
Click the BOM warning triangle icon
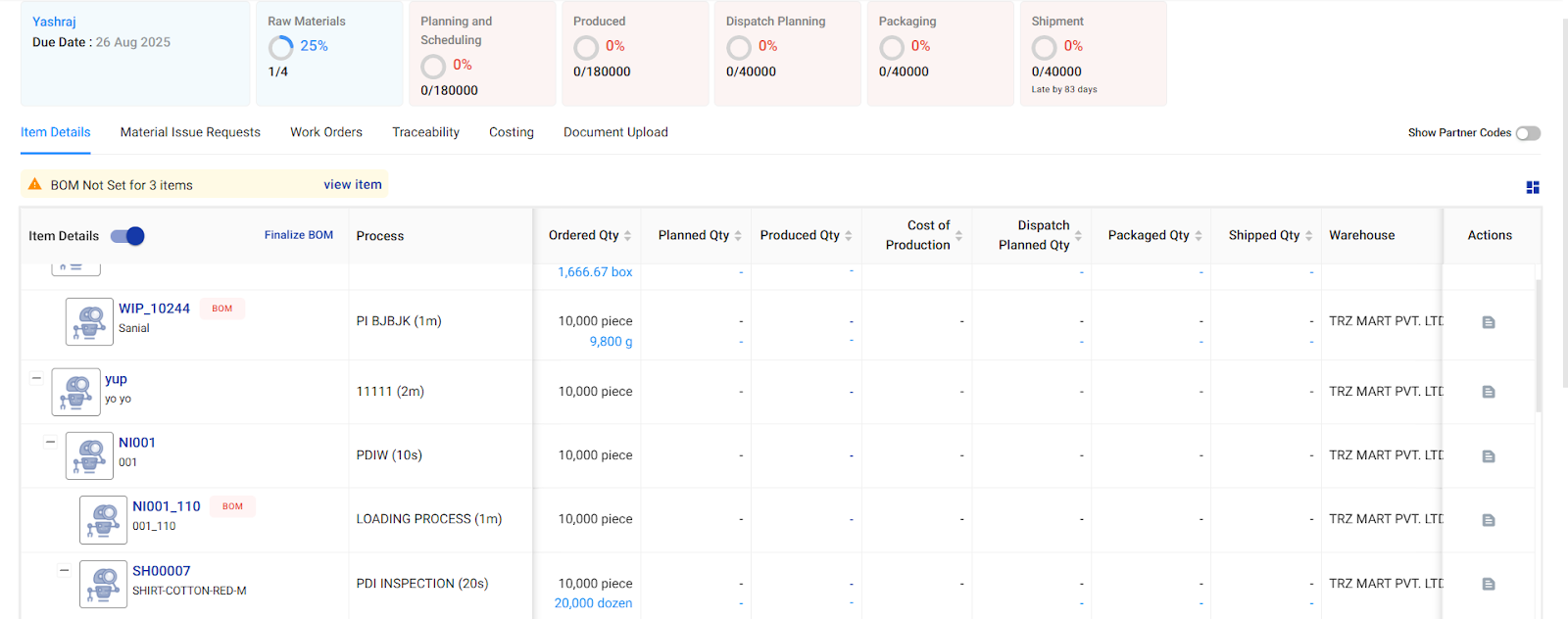coord(35,184)
